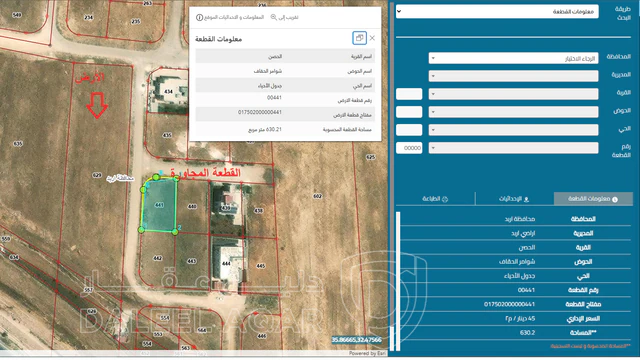
Task: Click parcel 557 on the map
Action: click(x=88, y=290)
